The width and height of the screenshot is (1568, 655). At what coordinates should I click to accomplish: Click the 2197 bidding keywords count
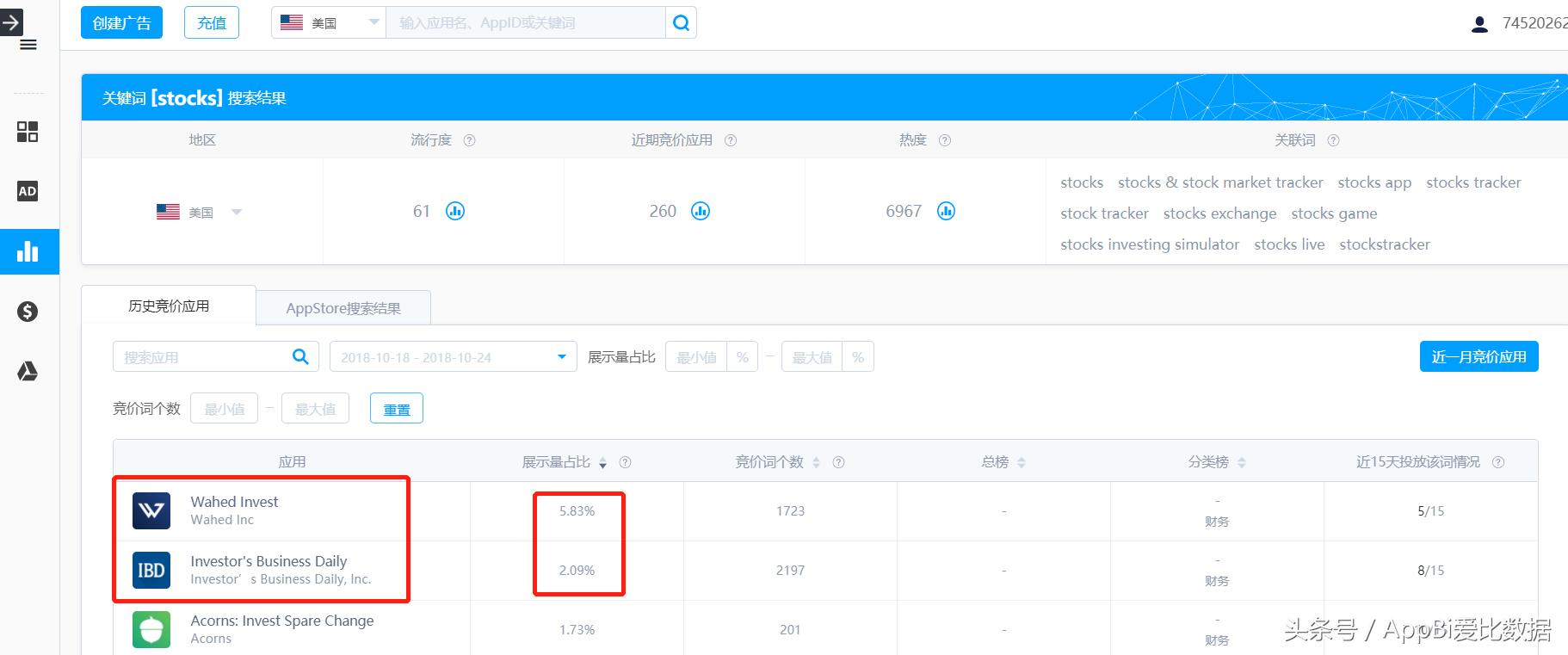click(x=790, y=571)
